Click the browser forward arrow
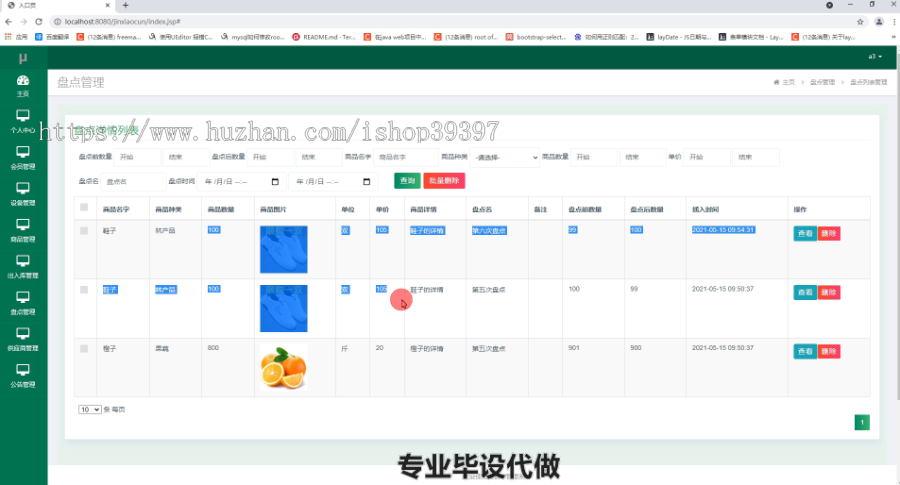This screenshot has width=900, height=485. [24, 22]
